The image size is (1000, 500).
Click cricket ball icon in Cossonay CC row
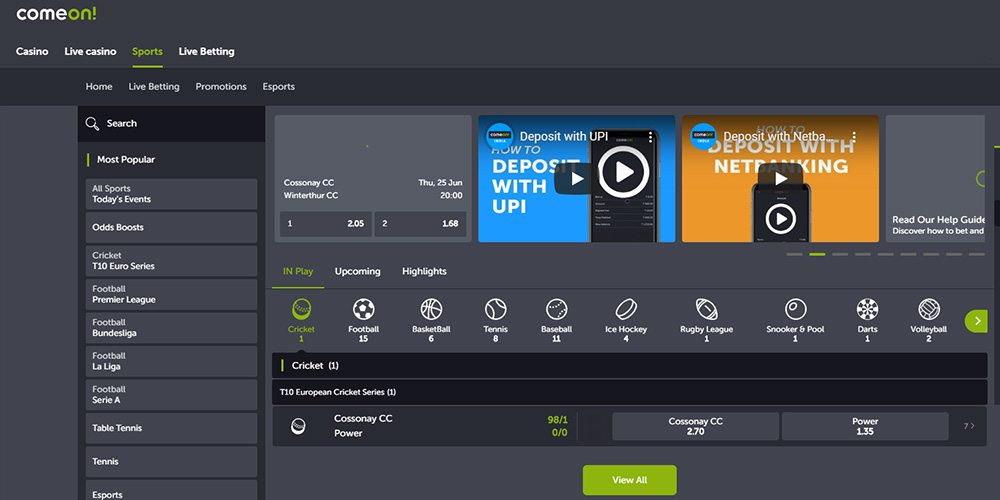(x=297, y=426)
